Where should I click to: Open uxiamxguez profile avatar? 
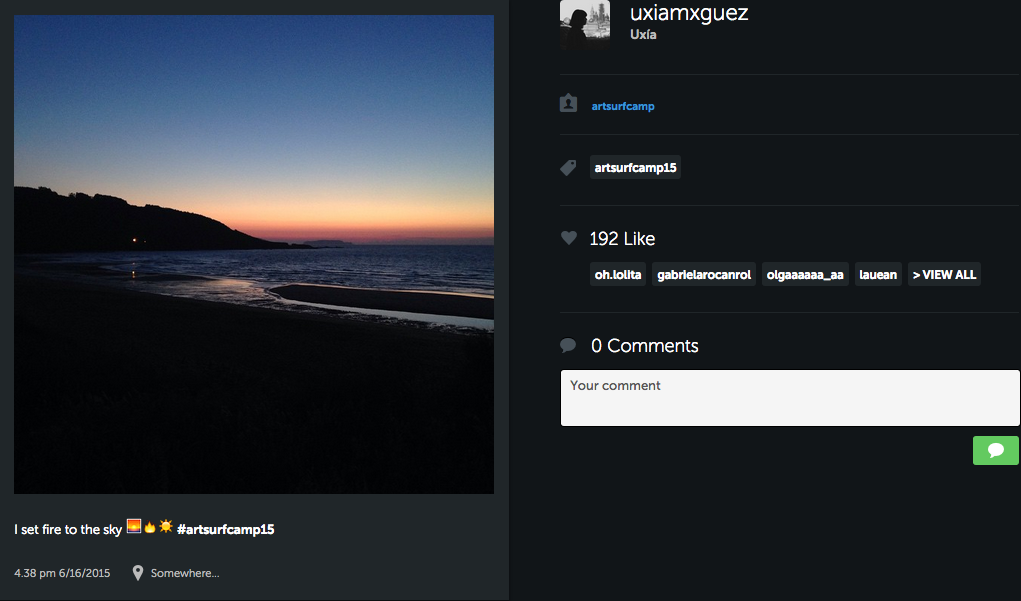tap(585, 24)
